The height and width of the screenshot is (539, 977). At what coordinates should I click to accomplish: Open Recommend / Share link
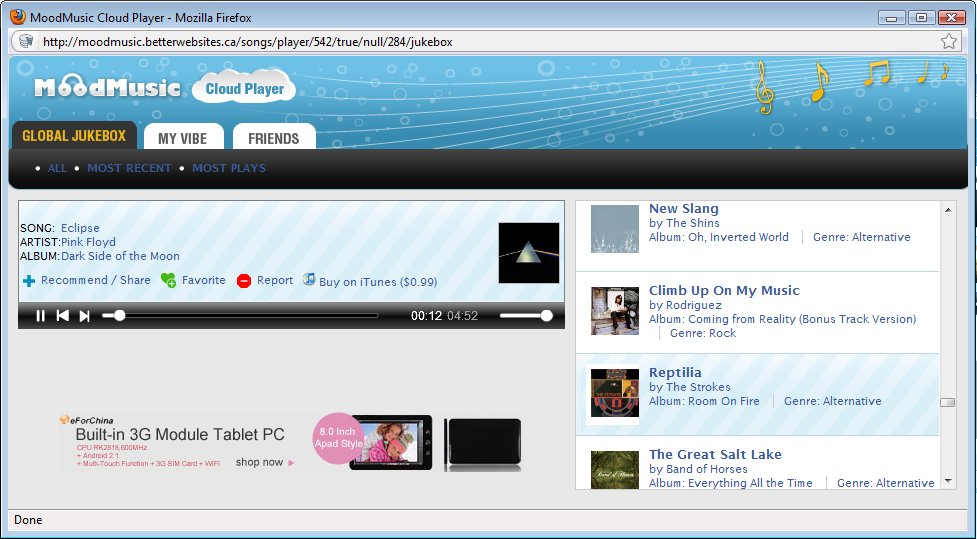pos(95,280)
